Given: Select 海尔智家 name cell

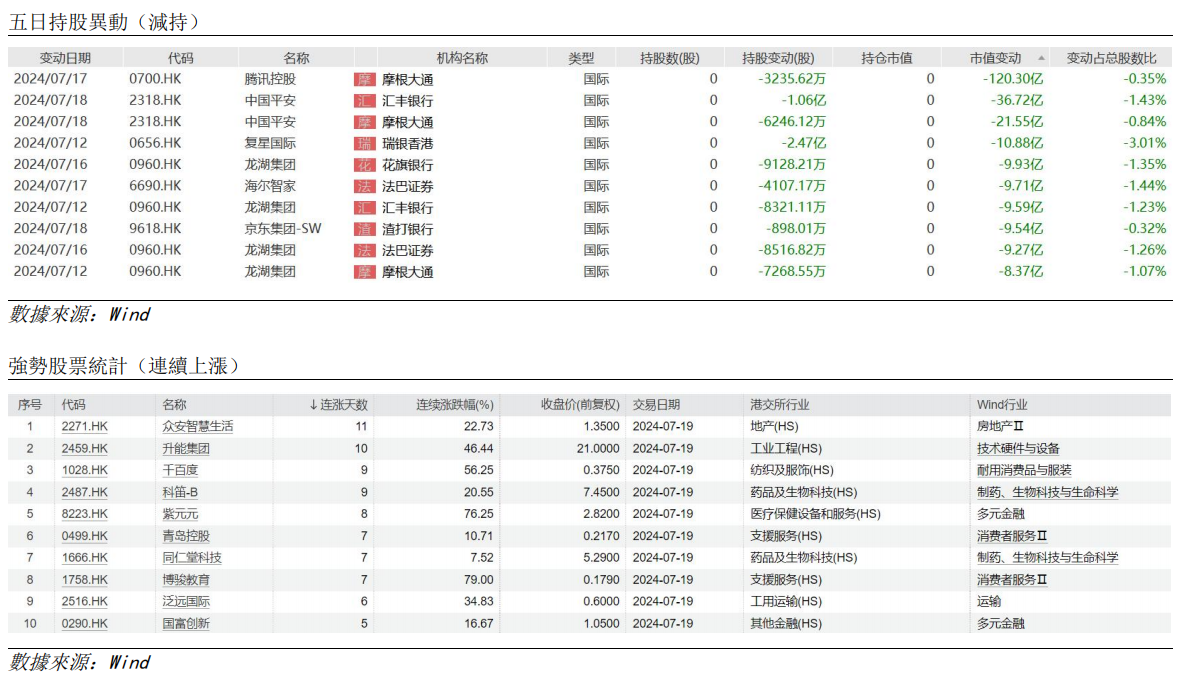Looking at the screenshot, I should (x=269, y=186).
